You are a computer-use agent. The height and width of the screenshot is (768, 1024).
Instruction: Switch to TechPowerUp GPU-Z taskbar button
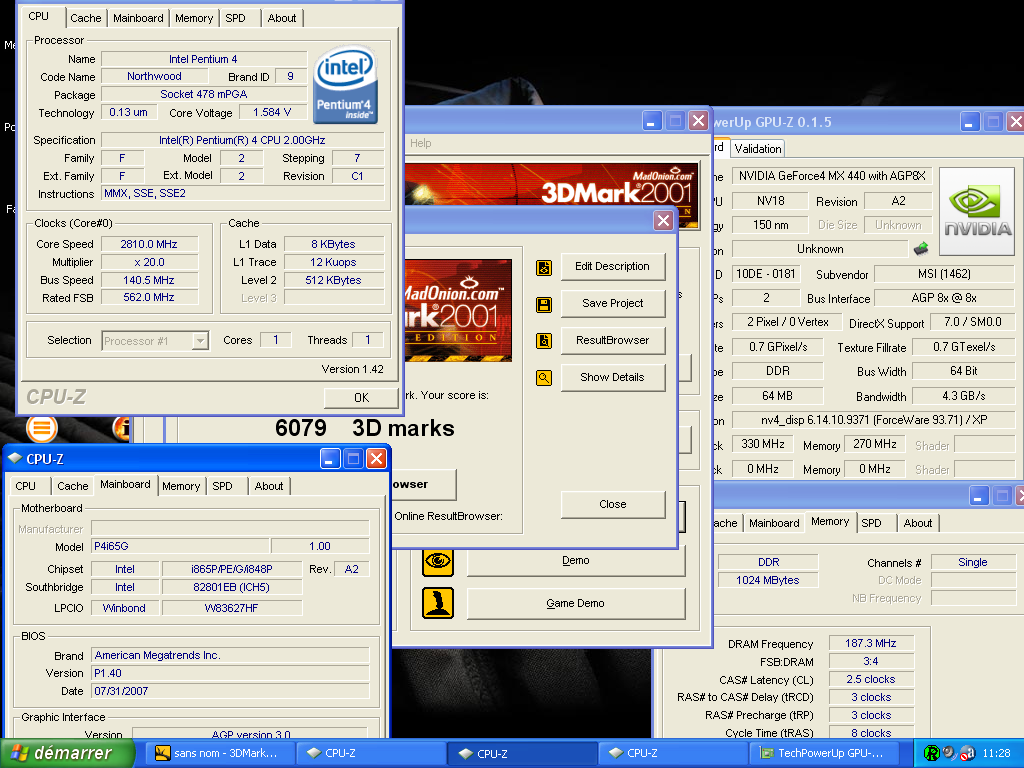click(x=823, y=753)
